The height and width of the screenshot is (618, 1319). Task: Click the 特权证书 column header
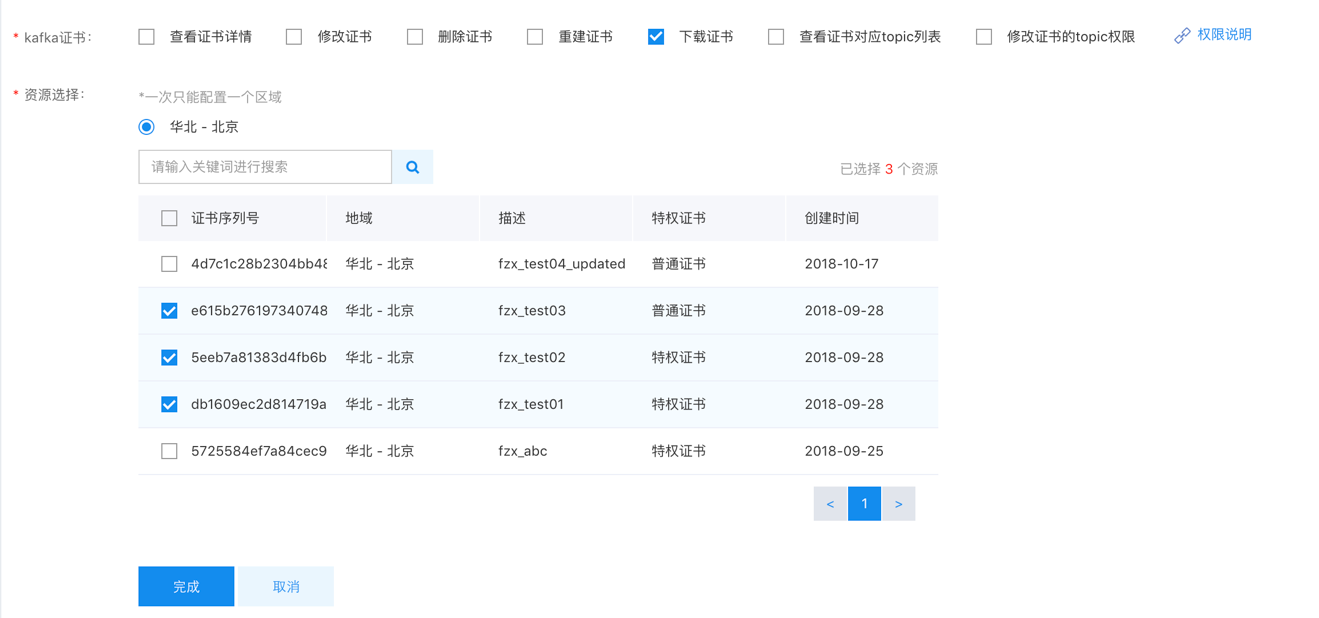coord(679,218)
